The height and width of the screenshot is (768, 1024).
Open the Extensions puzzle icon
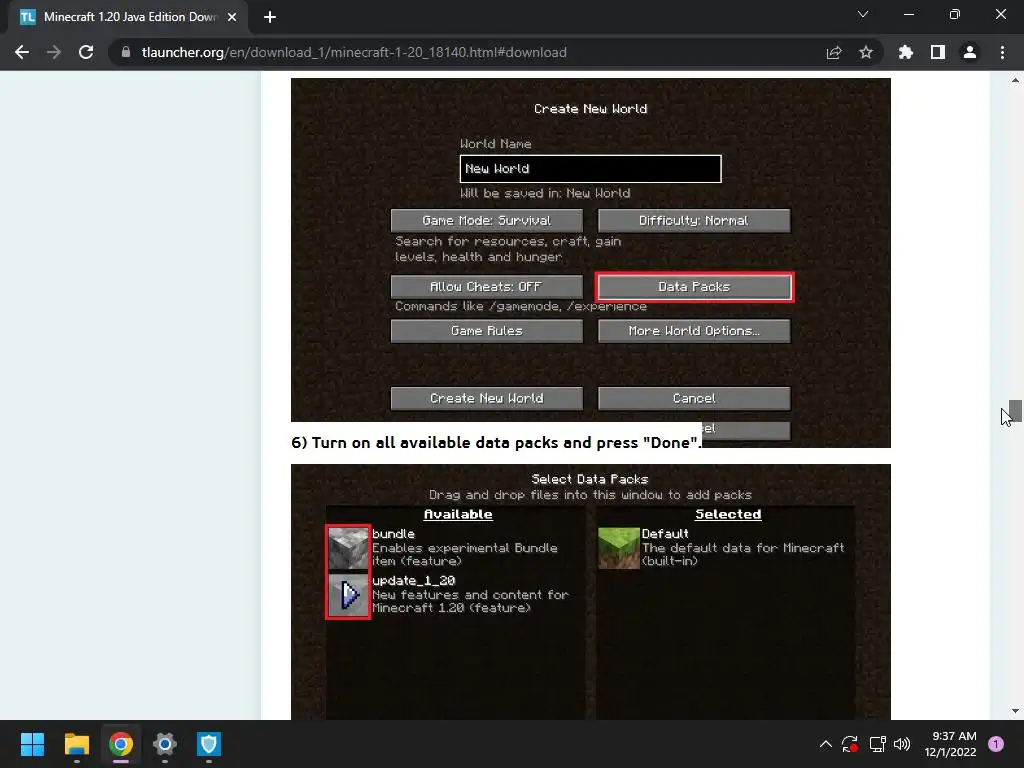[x=906, y=52]
